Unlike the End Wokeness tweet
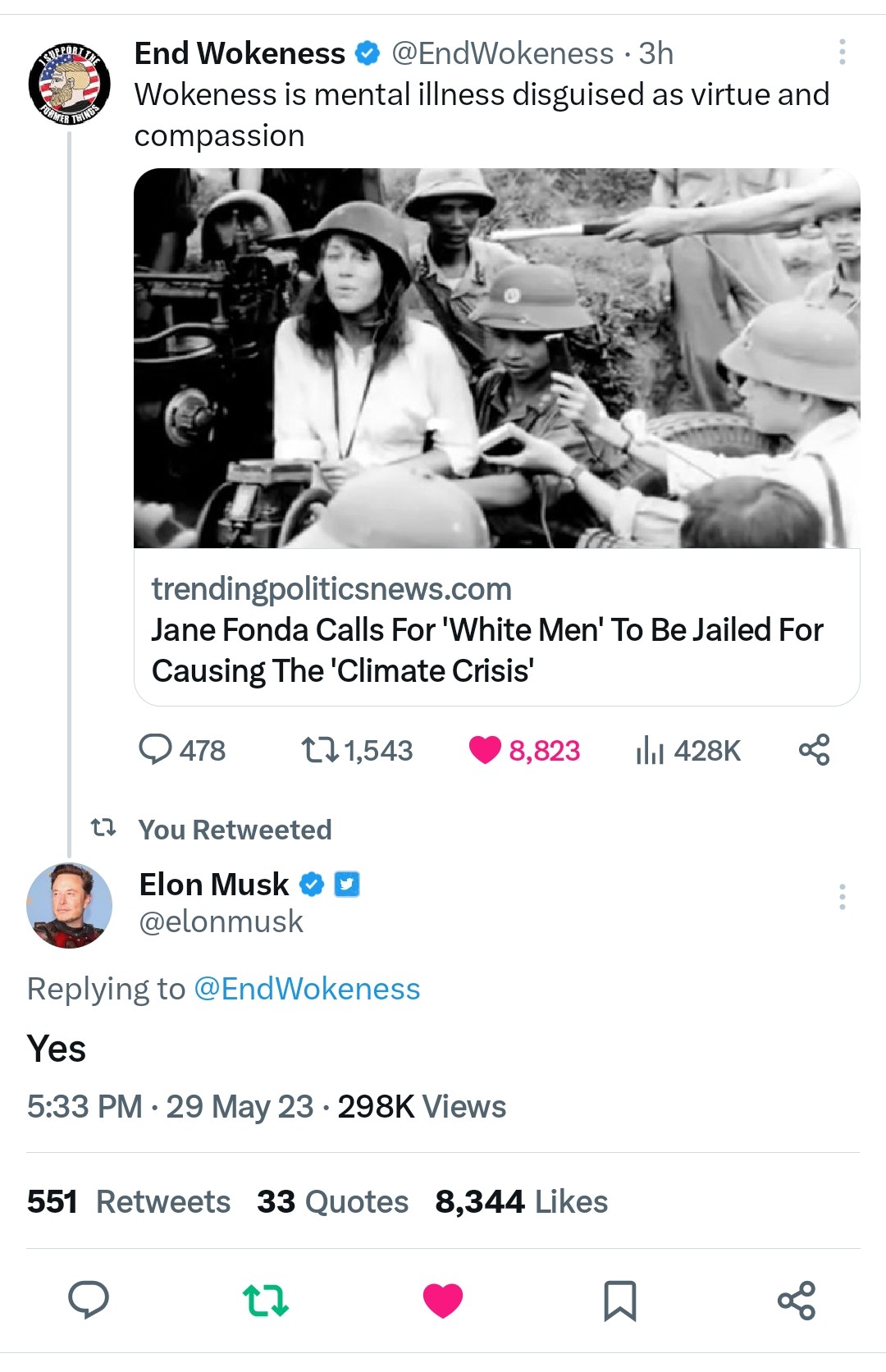The image size is (886, 1372). point(487,750)
